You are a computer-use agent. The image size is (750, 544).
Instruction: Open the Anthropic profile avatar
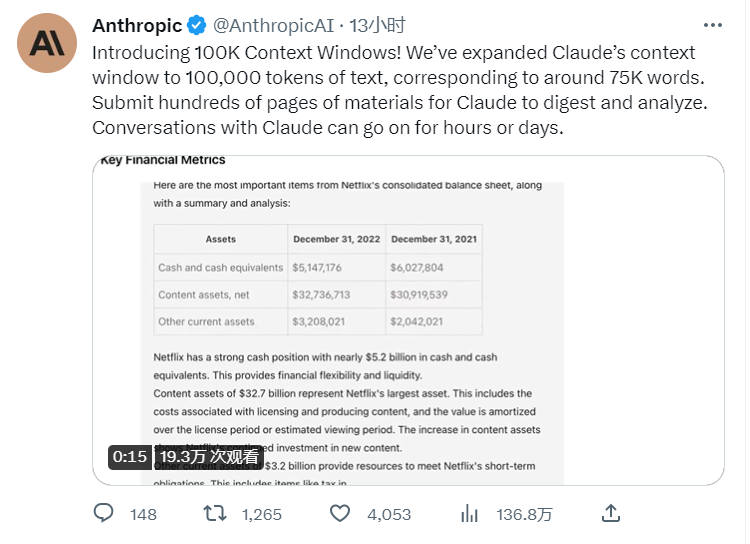click(45, 42)
